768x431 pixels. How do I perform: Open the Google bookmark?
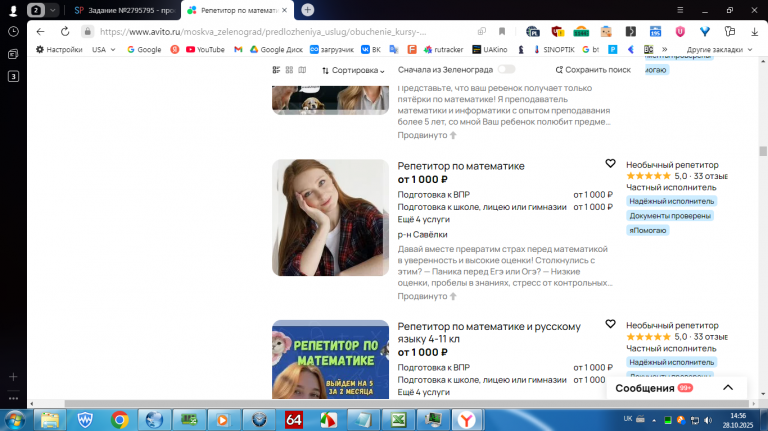(x=144, y=49)
